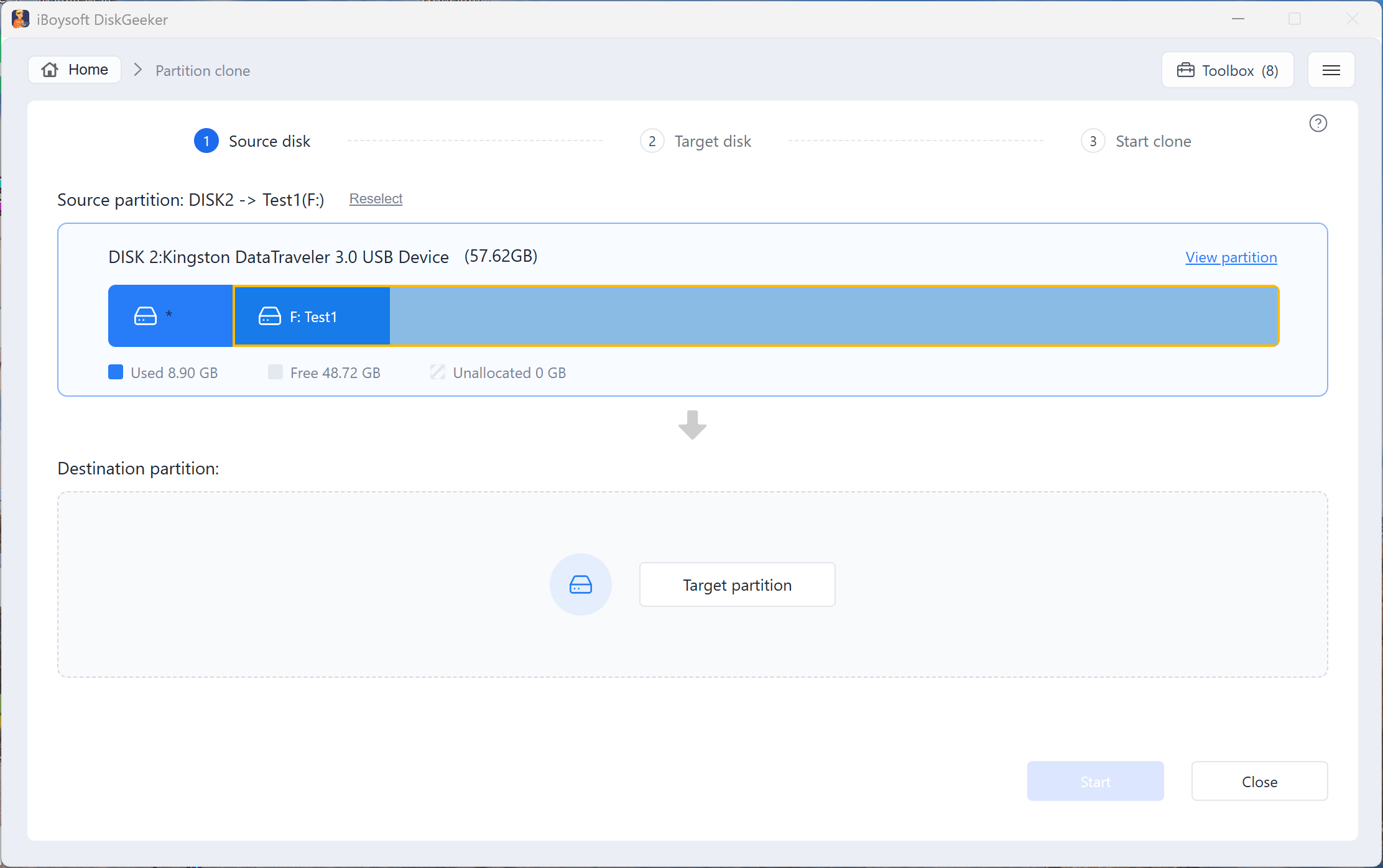Click the Free 48.72 GB legend text
The height and width of the screenshot is (868, 1383).
click(335, 372)
